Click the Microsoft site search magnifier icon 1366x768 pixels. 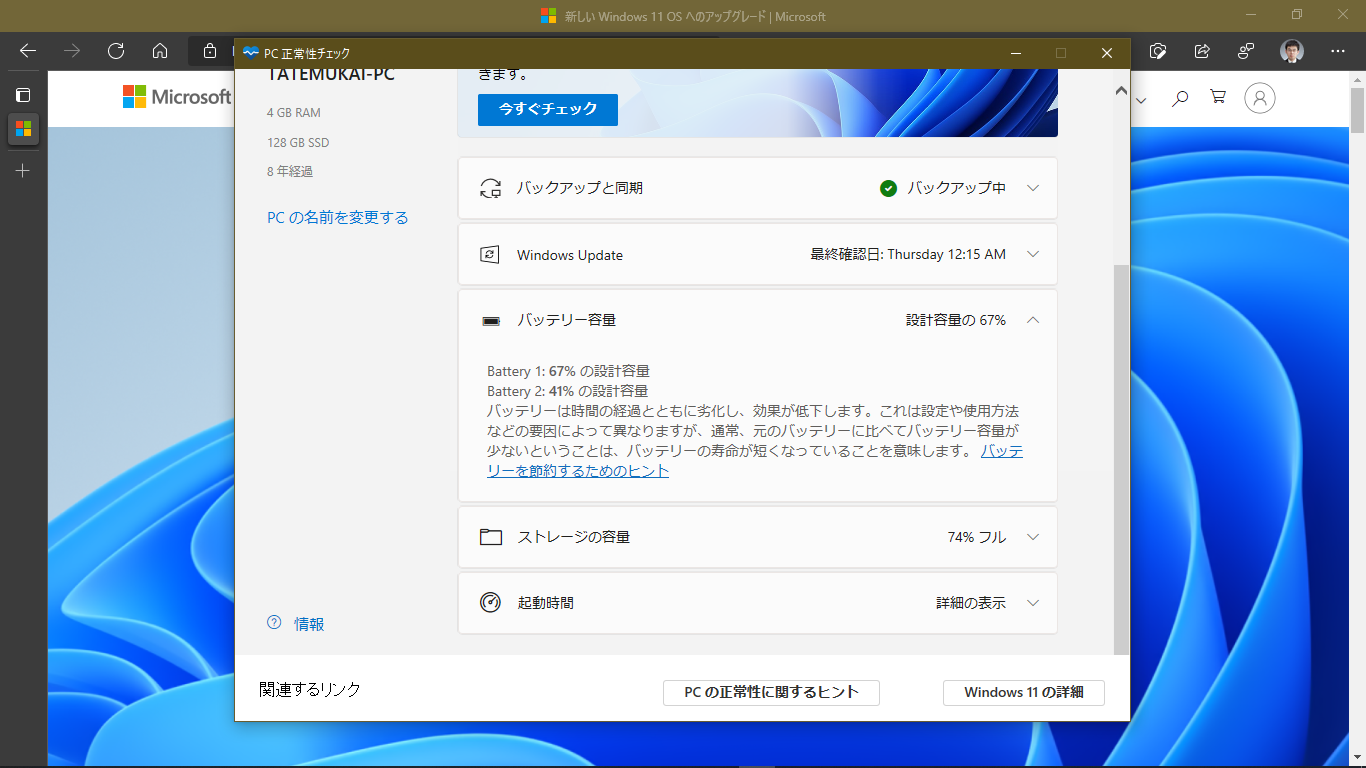pyautogui.click(x=1180, y=98)
